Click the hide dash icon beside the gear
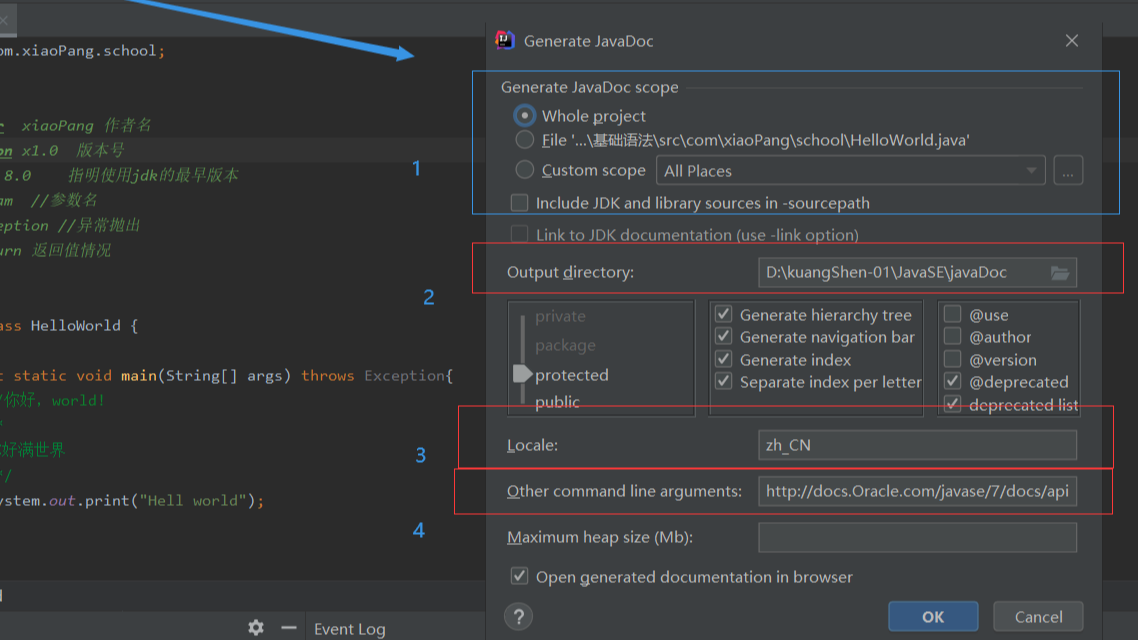Viewport: 1138px width, 640px height. [x=288, y=628]
